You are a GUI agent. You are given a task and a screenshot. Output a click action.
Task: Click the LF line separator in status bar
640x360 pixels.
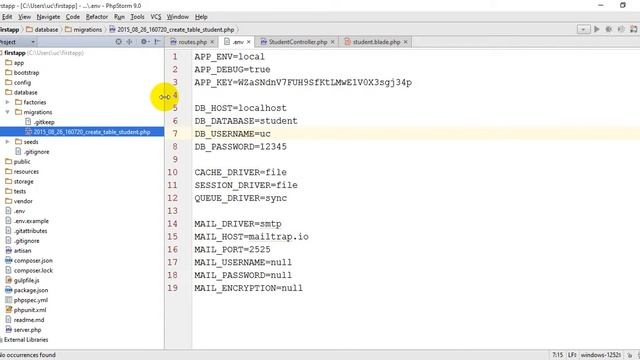tap(572, 355)
